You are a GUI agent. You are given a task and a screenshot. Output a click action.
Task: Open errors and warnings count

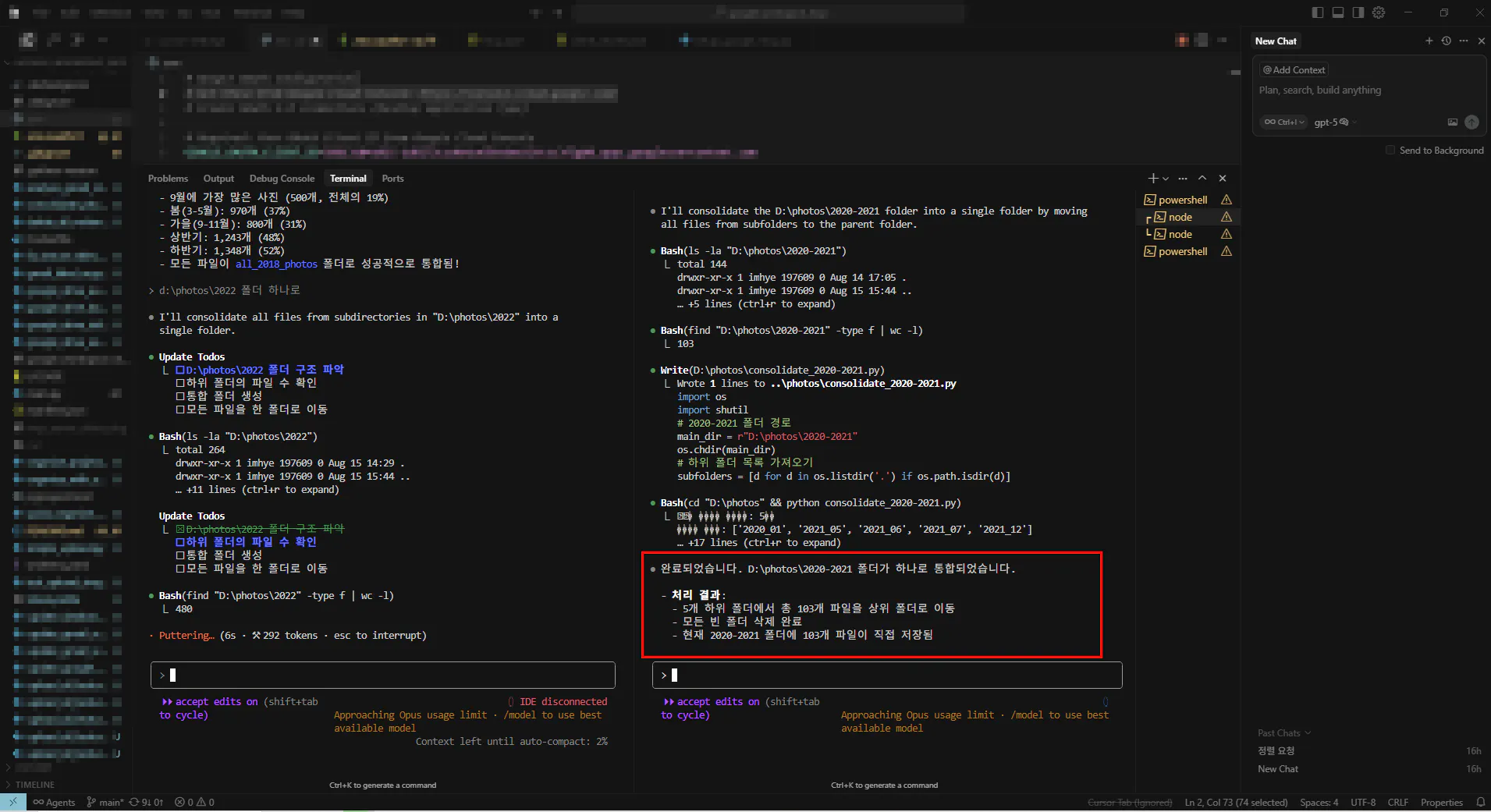coord(194,802)
